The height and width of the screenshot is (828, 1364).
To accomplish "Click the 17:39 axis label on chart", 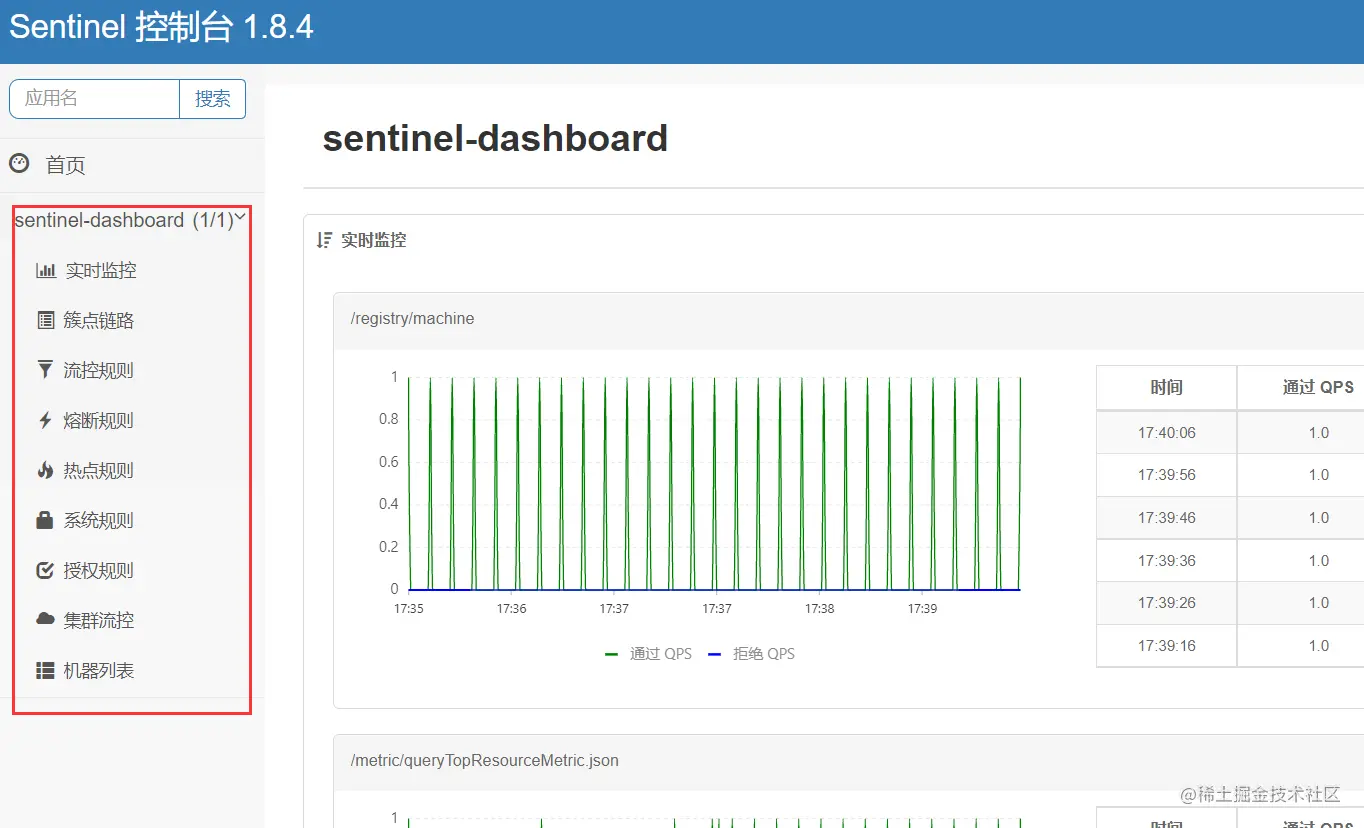I will 922,609.
